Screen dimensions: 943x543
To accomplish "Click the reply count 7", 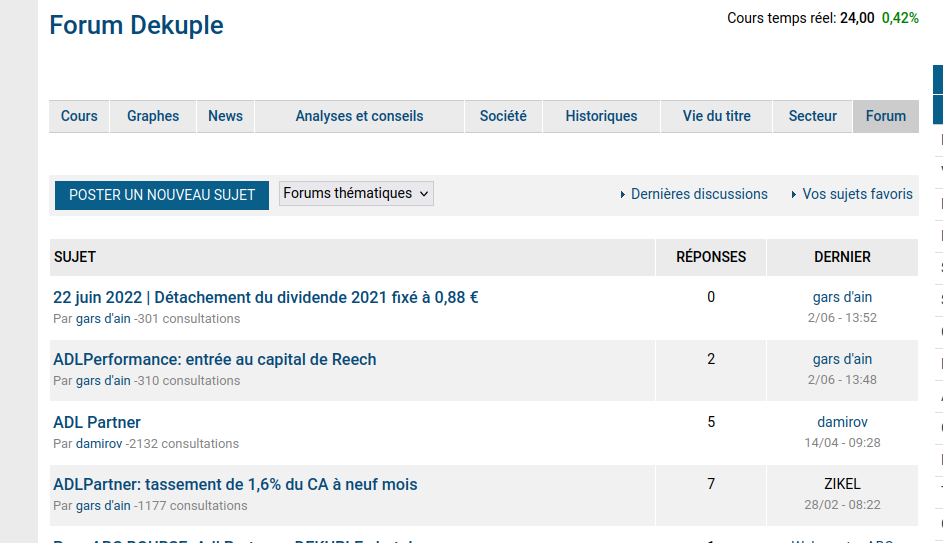I will [711, 484].
